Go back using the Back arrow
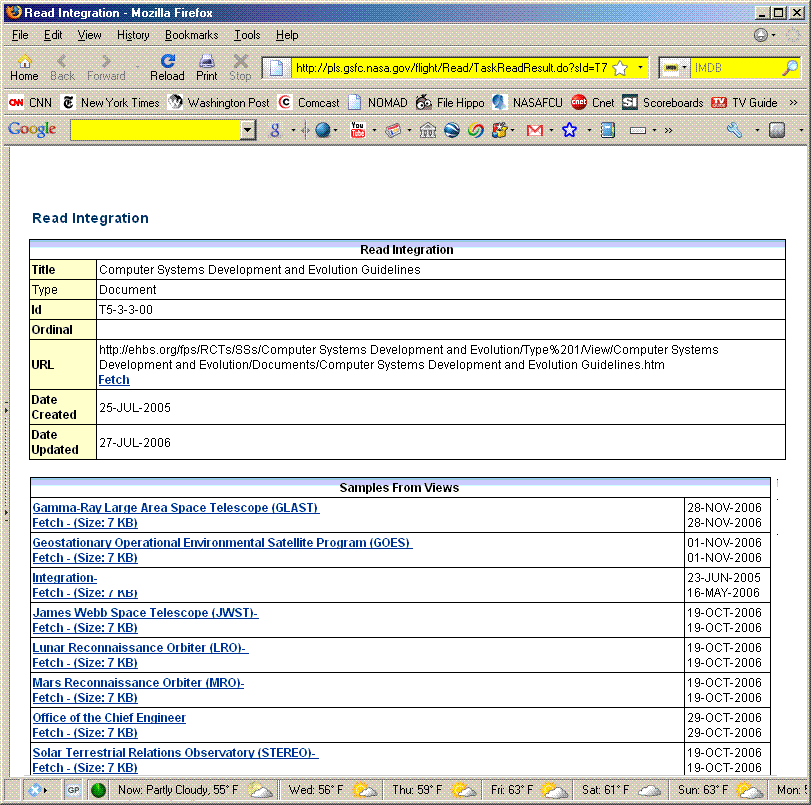 [62, 68]
